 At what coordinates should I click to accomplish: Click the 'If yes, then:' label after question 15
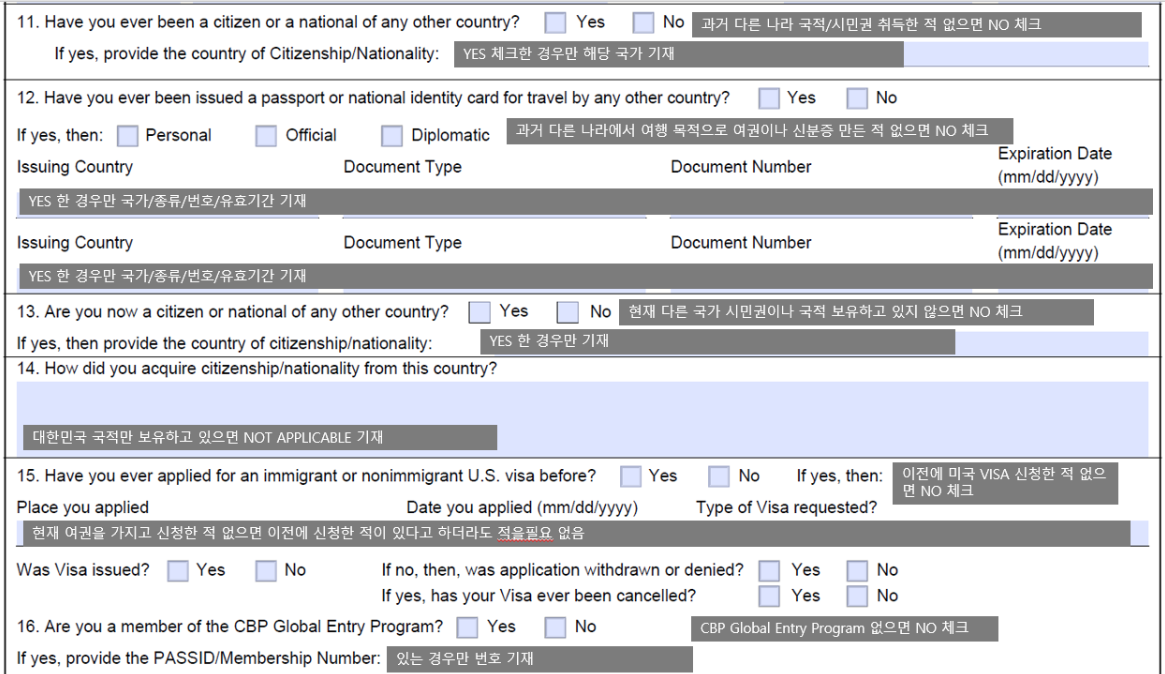click(840, 476)
